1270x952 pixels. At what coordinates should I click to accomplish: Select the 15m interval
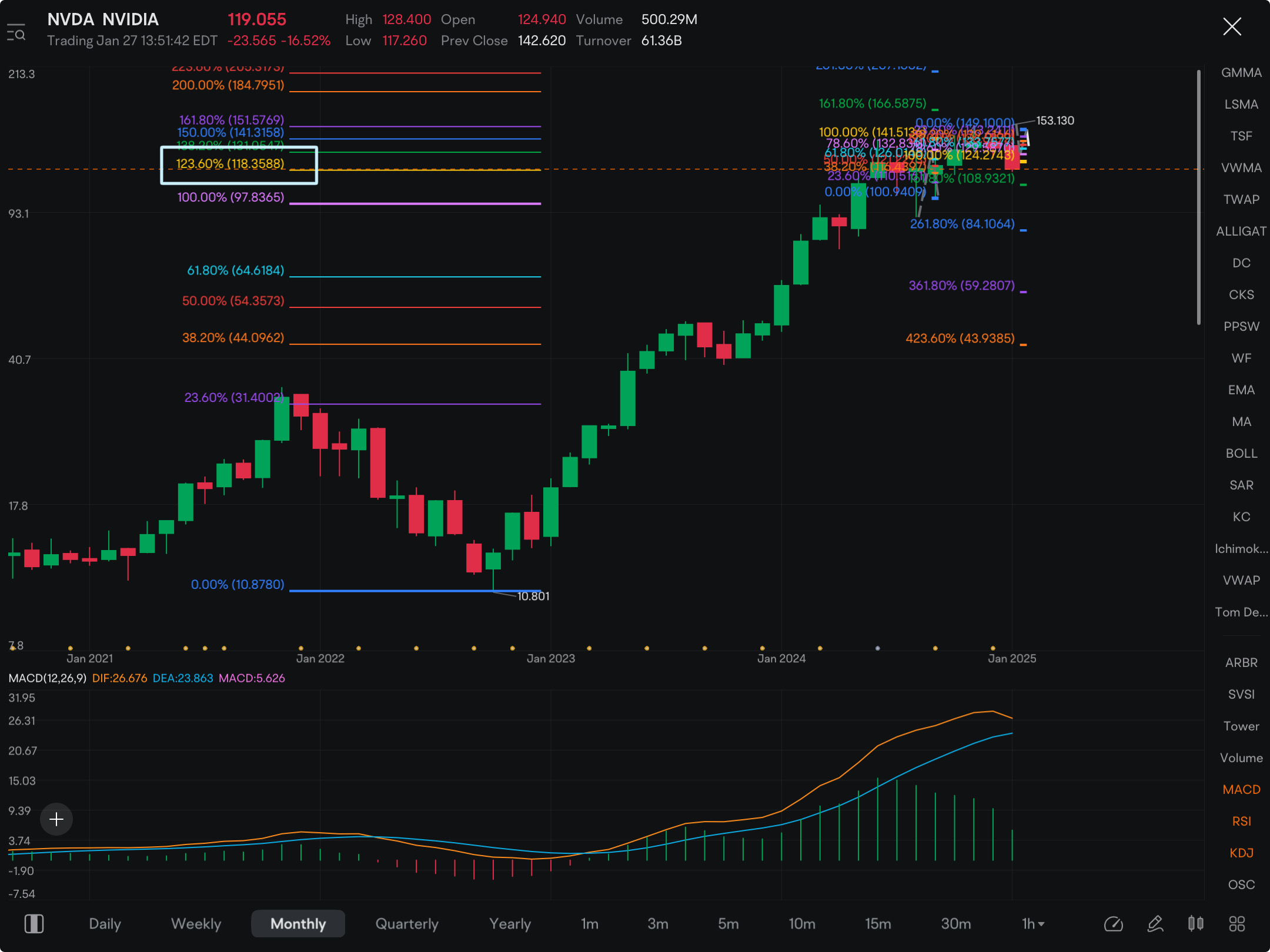[878, 924]
